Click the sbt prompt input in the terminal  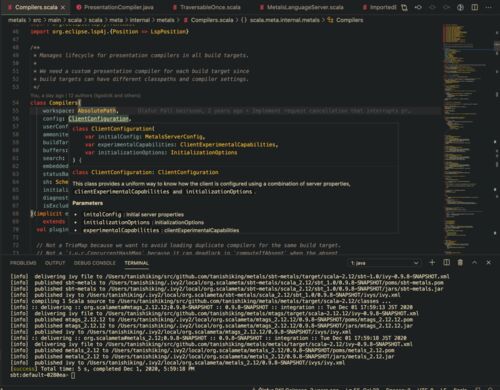pos(73,375)
